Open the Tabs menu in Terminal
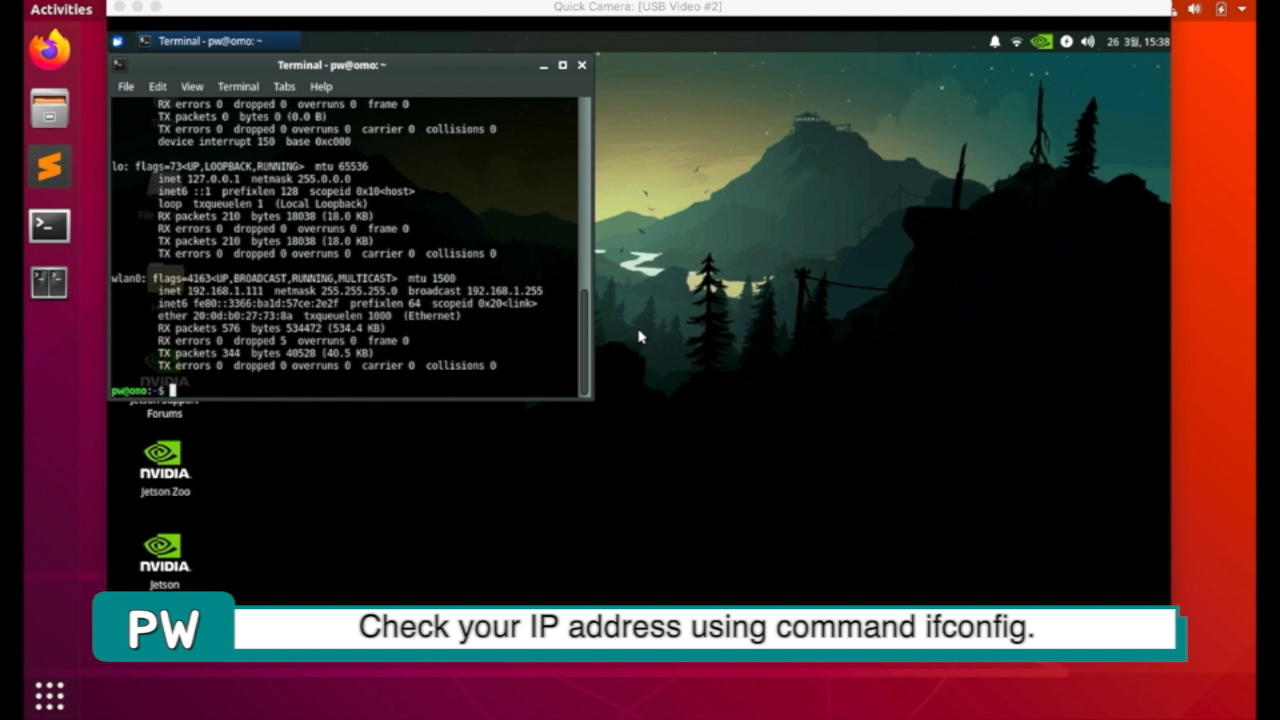The width and height of the screenshot is (1280, 720). pos(284,87)
